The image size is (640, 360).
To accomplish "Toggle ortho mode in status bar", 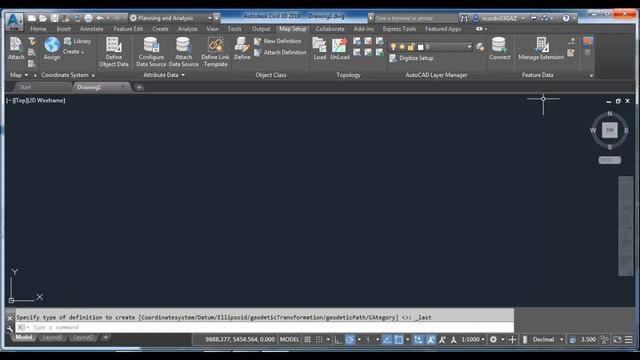I will coord(338,340).
